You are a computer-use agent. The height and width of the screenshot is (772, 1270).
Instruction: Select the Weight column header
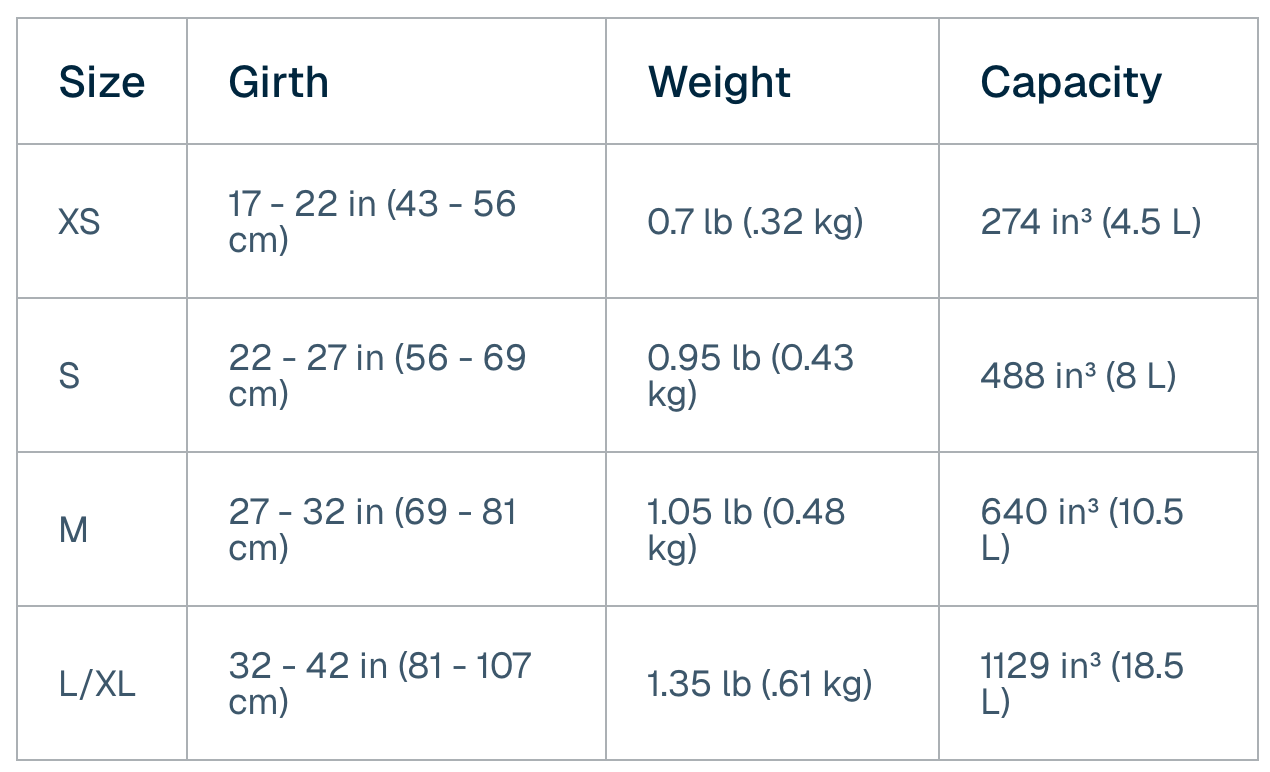(719, 82)
